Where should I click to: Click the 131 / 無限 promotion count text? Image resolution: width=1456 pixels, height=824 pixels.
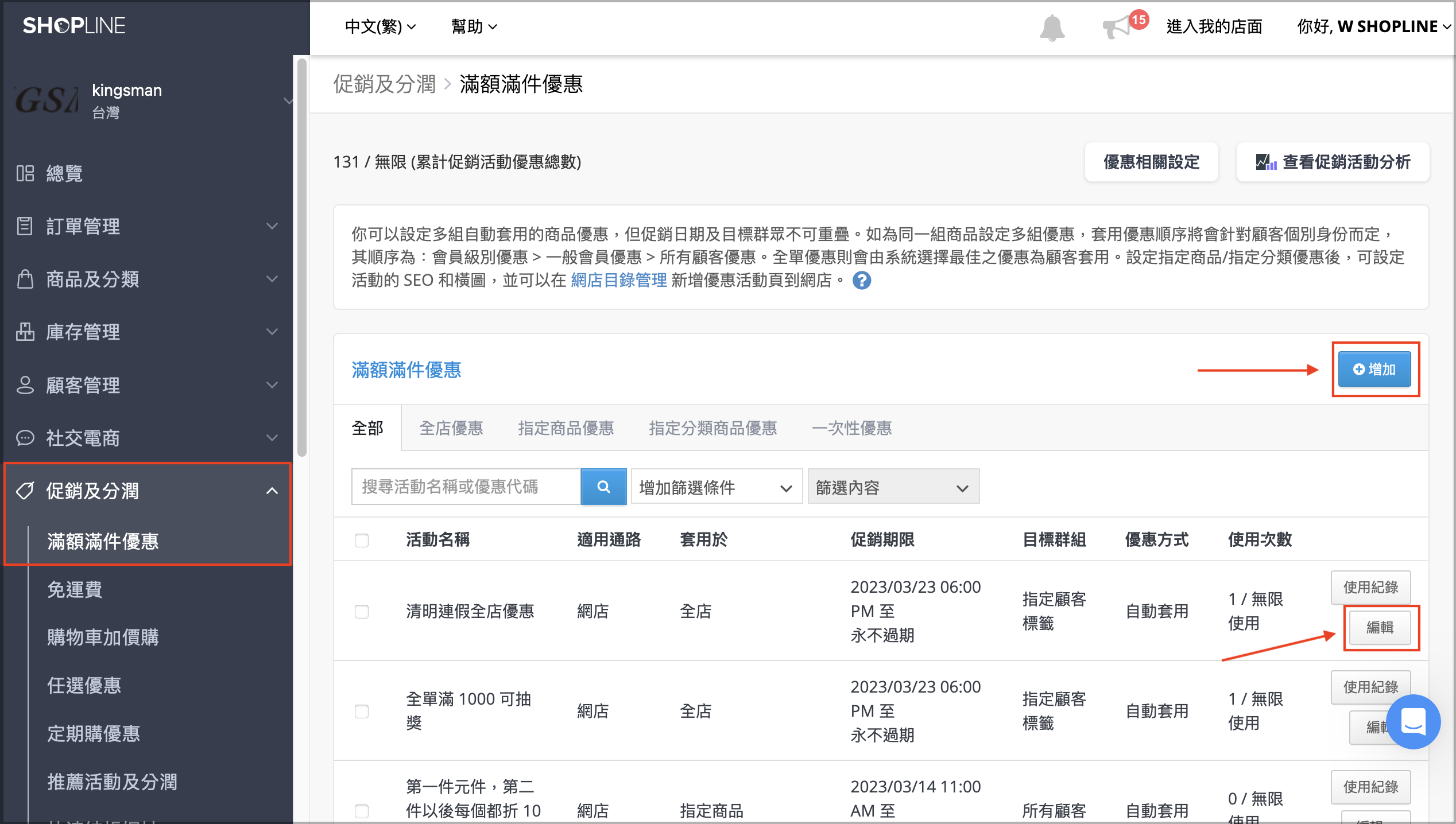457,162
